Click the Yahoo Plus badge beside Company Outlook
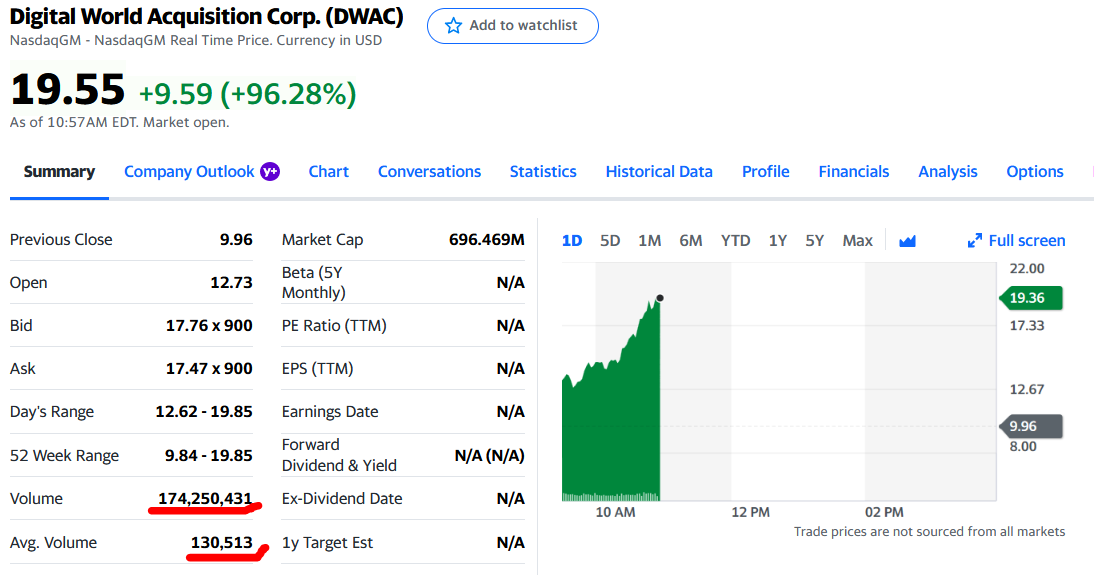This screenshot has height=575, width=1094. pyautogui.click(x=270, y=172)
